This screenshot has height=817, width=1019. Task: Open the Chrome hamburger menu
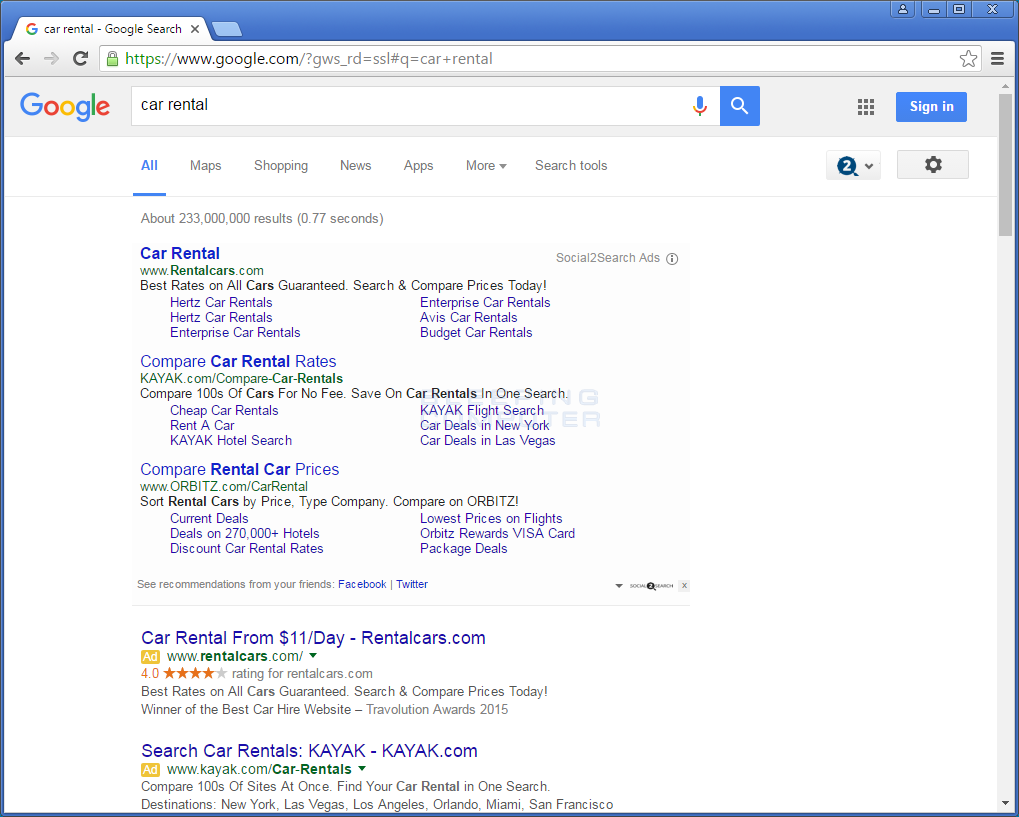[x=998, y=58]
